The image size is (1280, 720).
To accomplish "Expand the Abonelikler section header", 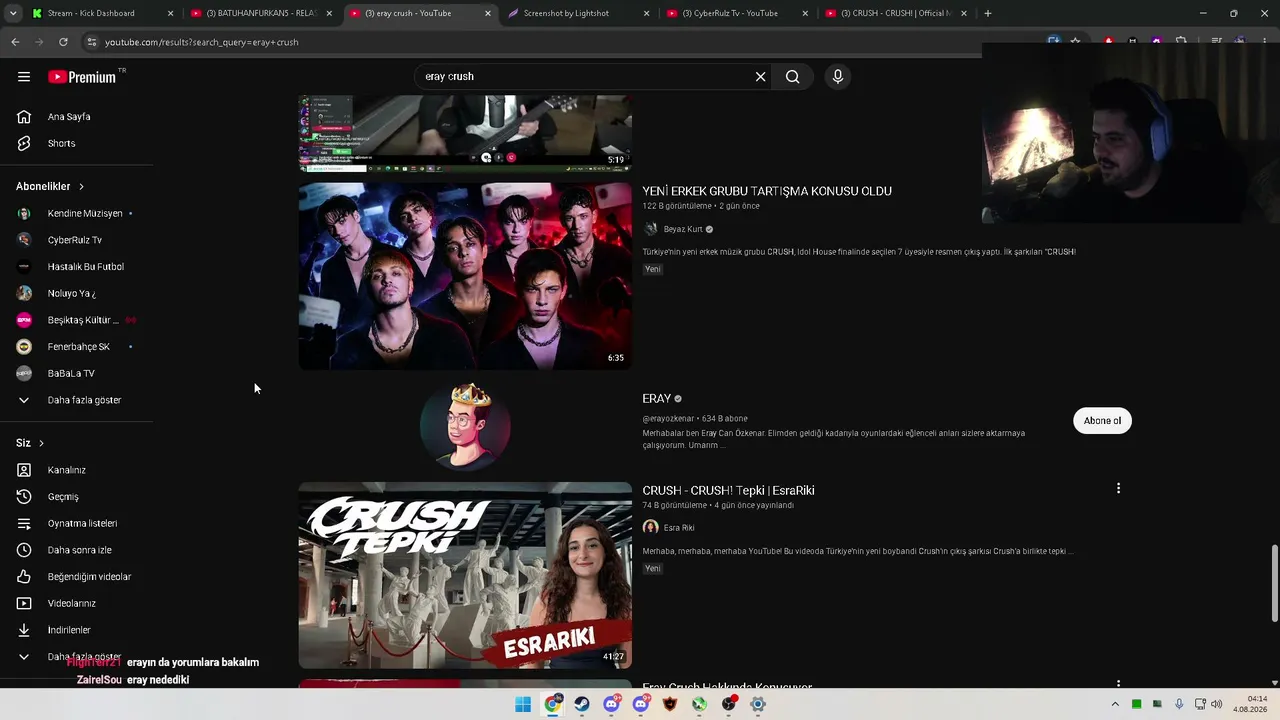I will click(x=50, y=187).
